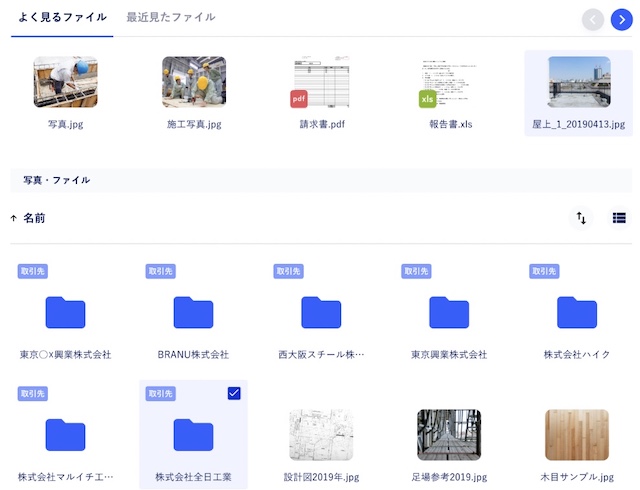Open the 株式会社マルイチエ folder
The height and width of the screenshot is (490, 640).
(65, 435)
